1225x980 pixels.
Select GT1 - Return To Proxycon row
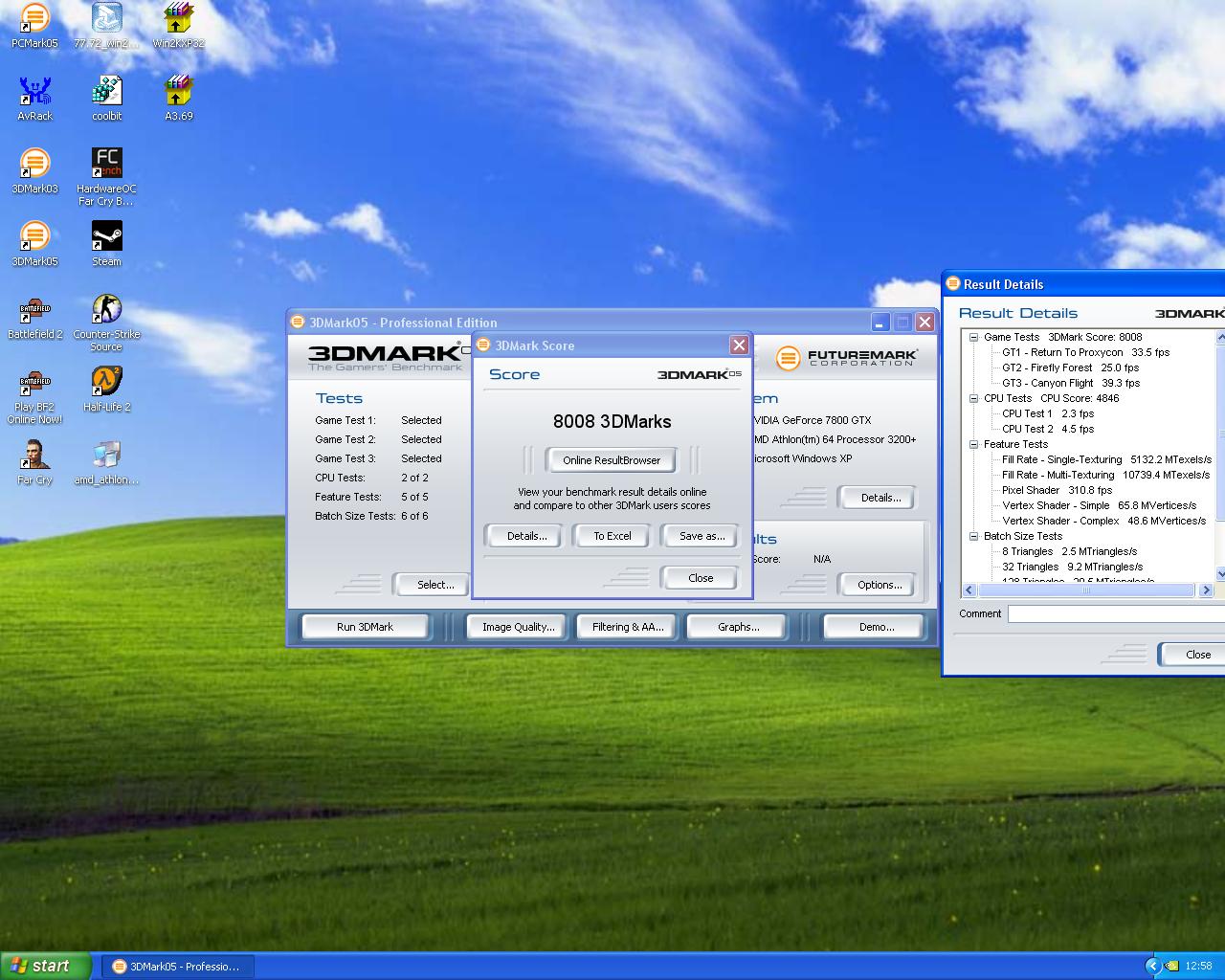click(x=1085, y=352)
